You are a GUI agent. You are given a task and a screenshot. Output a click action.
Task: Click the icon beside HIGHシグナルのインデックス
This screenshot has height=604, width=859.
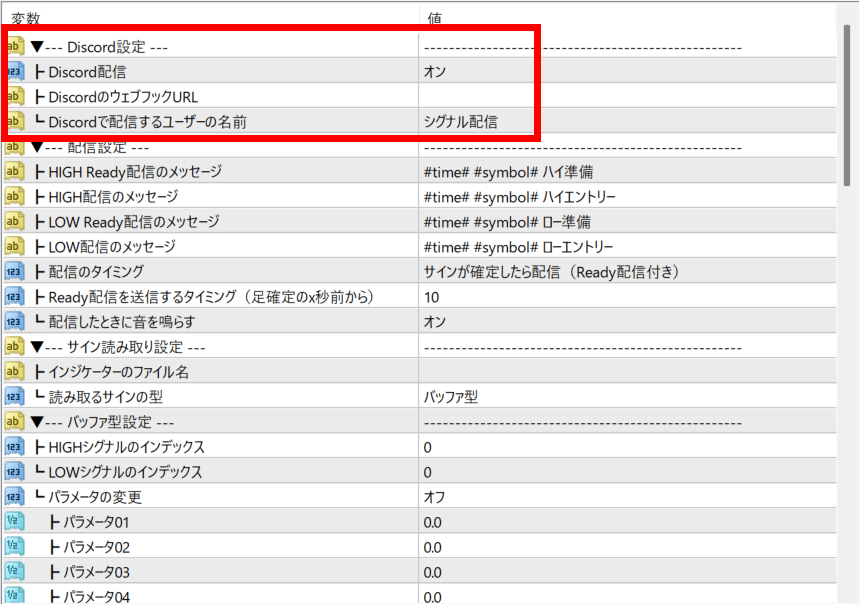(x=14, y=447)
